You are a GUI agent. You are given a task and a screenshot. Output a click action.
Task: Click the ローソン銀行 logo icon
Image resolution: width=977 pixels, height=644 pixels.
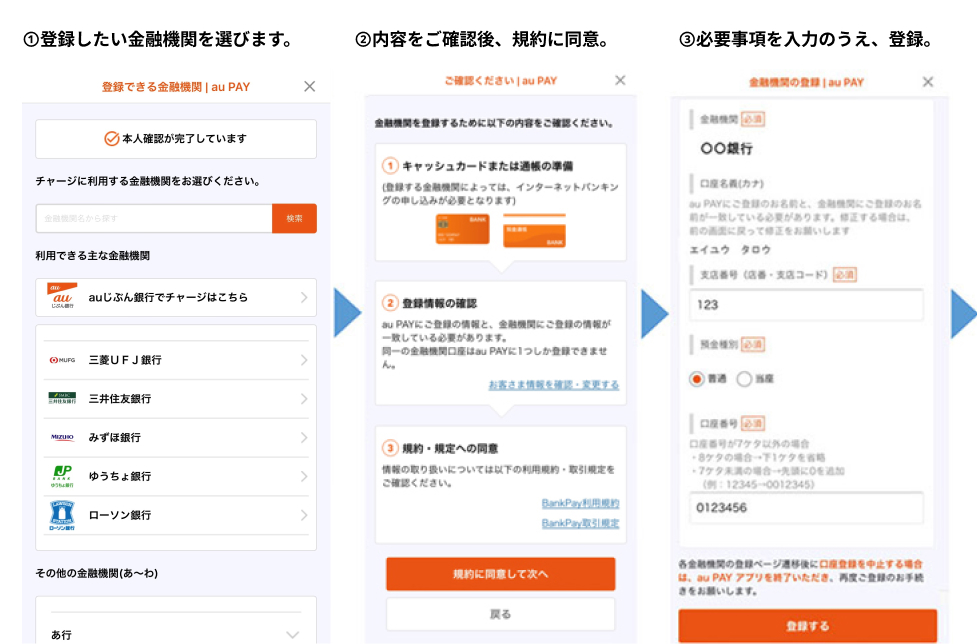pyautogui.click(x=62, y=515)
